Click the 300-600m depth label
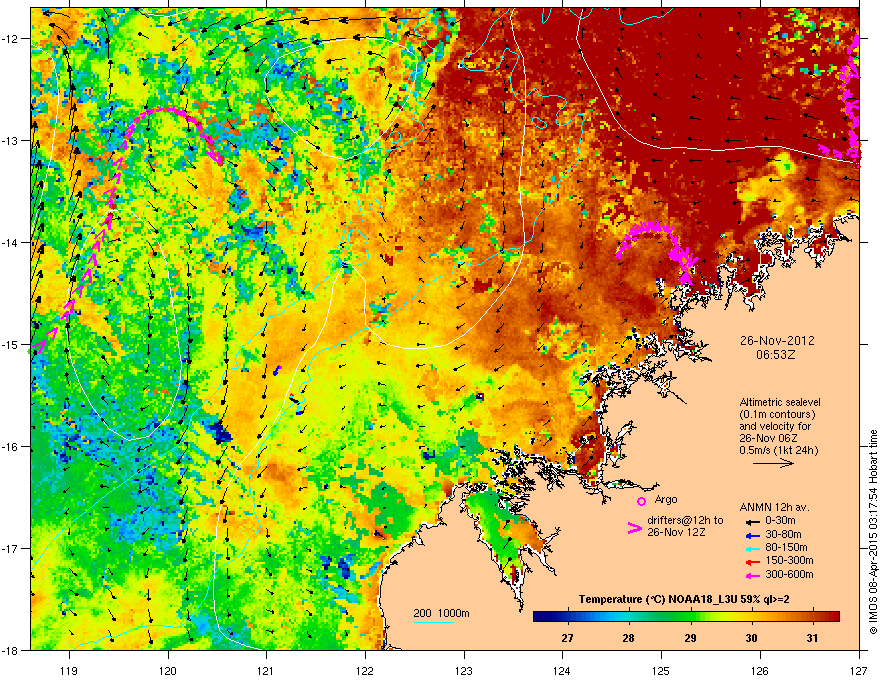 pyautogui.click(x=789, y=575)
